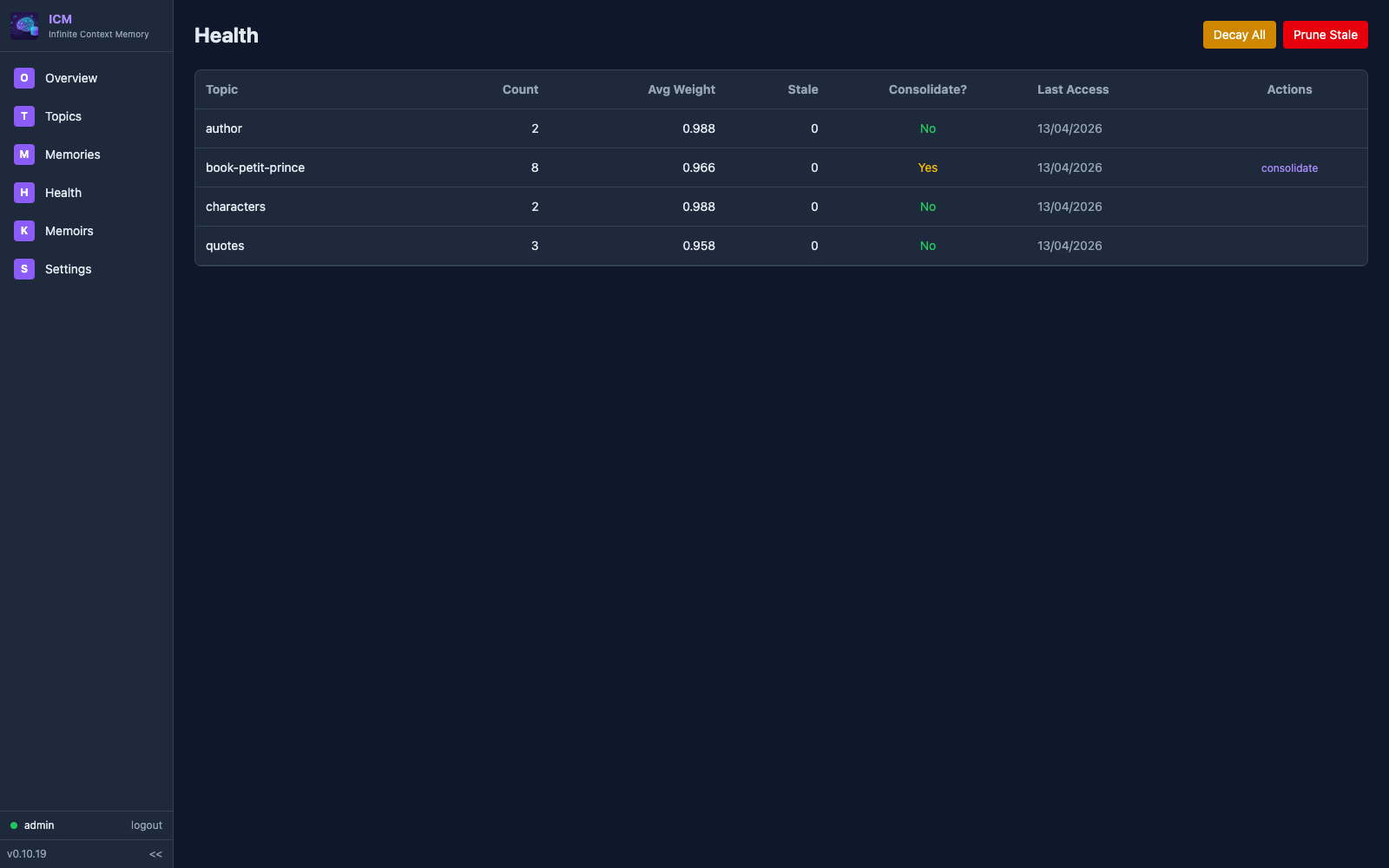The width and height of the screenshot is (1389, 868).
Task: Open the Overview page from the sidebar
Action: 71,78
